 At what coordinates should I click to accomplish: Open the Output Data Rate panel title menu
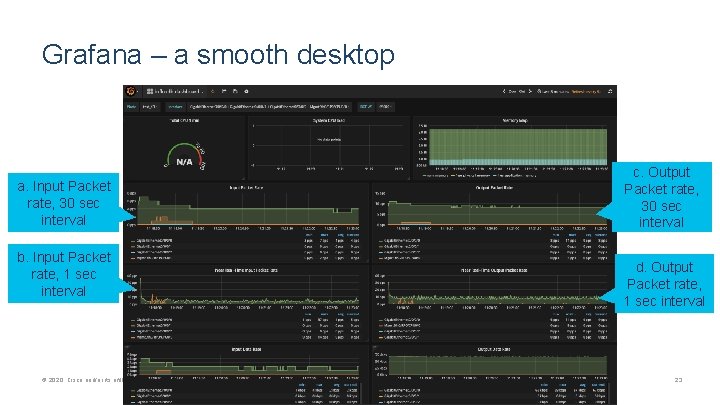[x=494, y=349]
